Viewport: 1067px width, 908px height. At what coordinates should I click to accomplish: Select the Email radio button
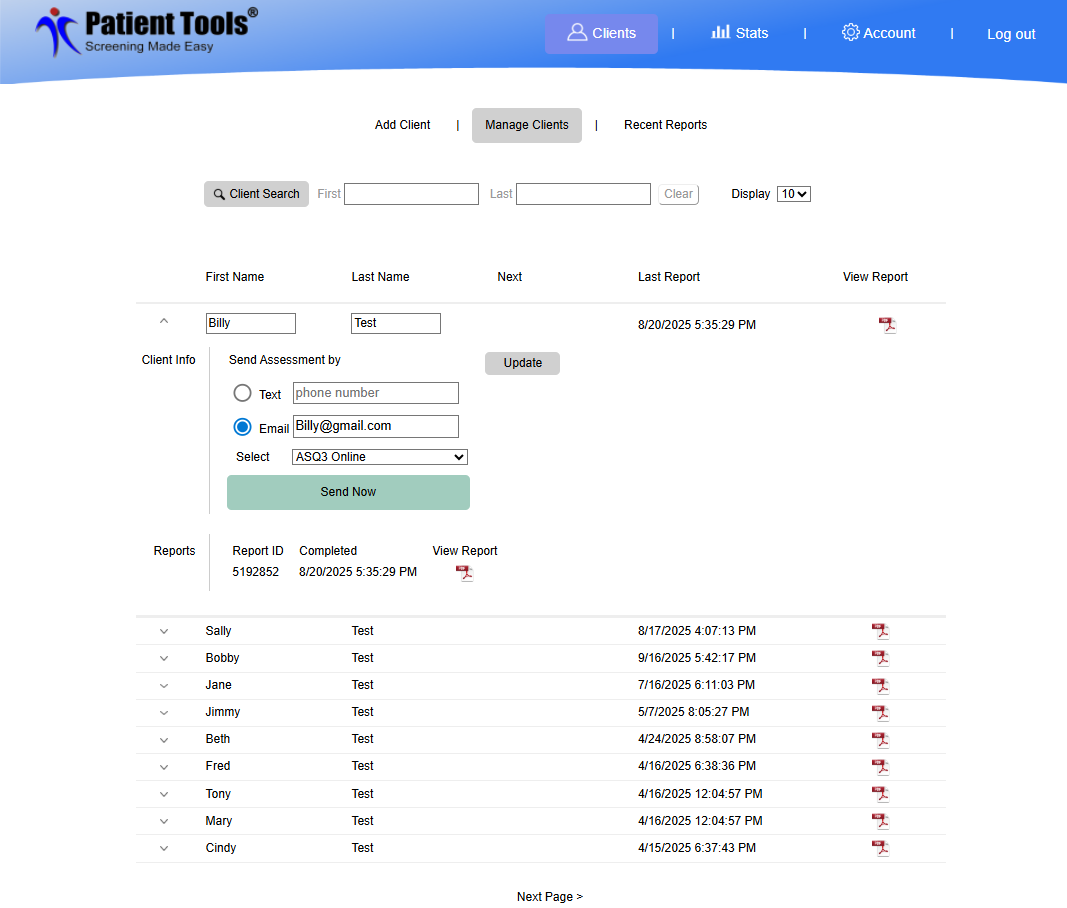pyautogui.click(x=242, y=427)
